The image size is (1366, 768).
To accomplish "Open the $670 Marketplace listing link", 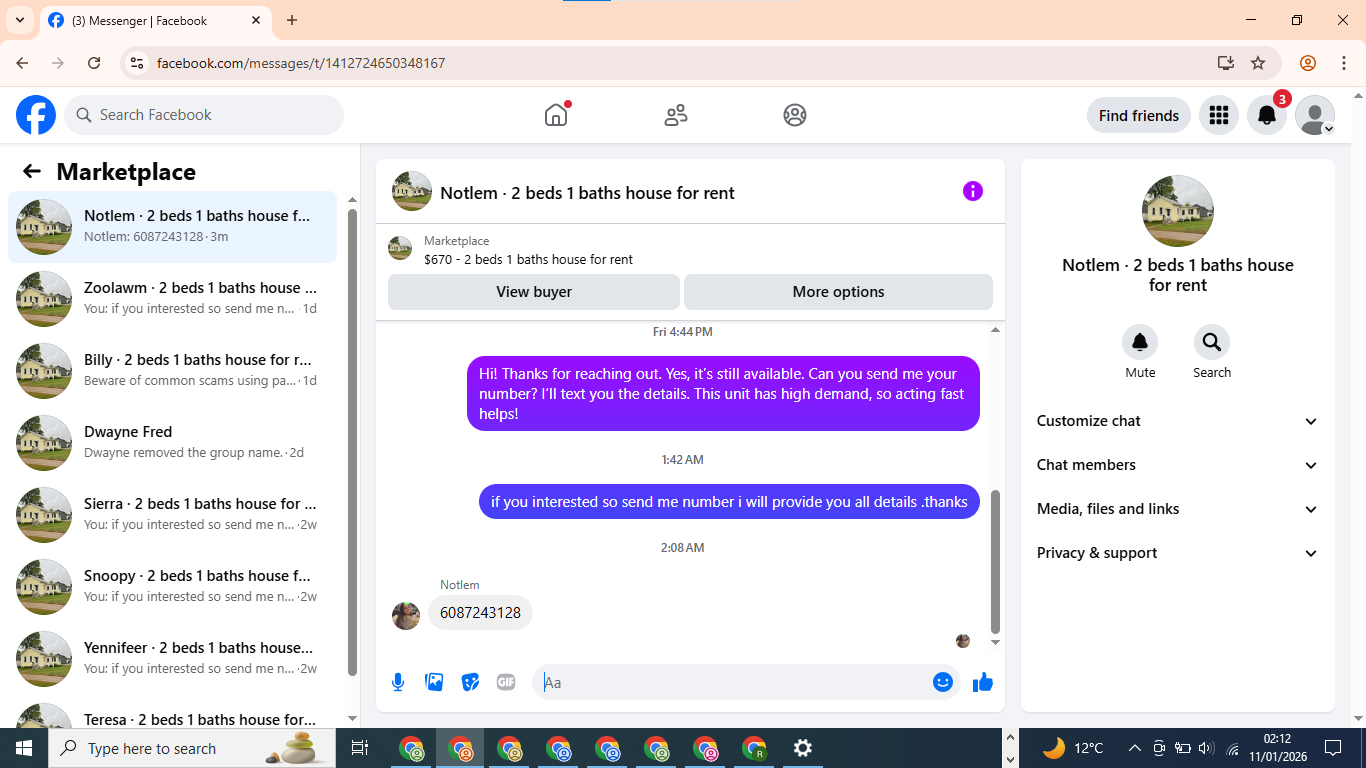I will click(x=528, y=259).
